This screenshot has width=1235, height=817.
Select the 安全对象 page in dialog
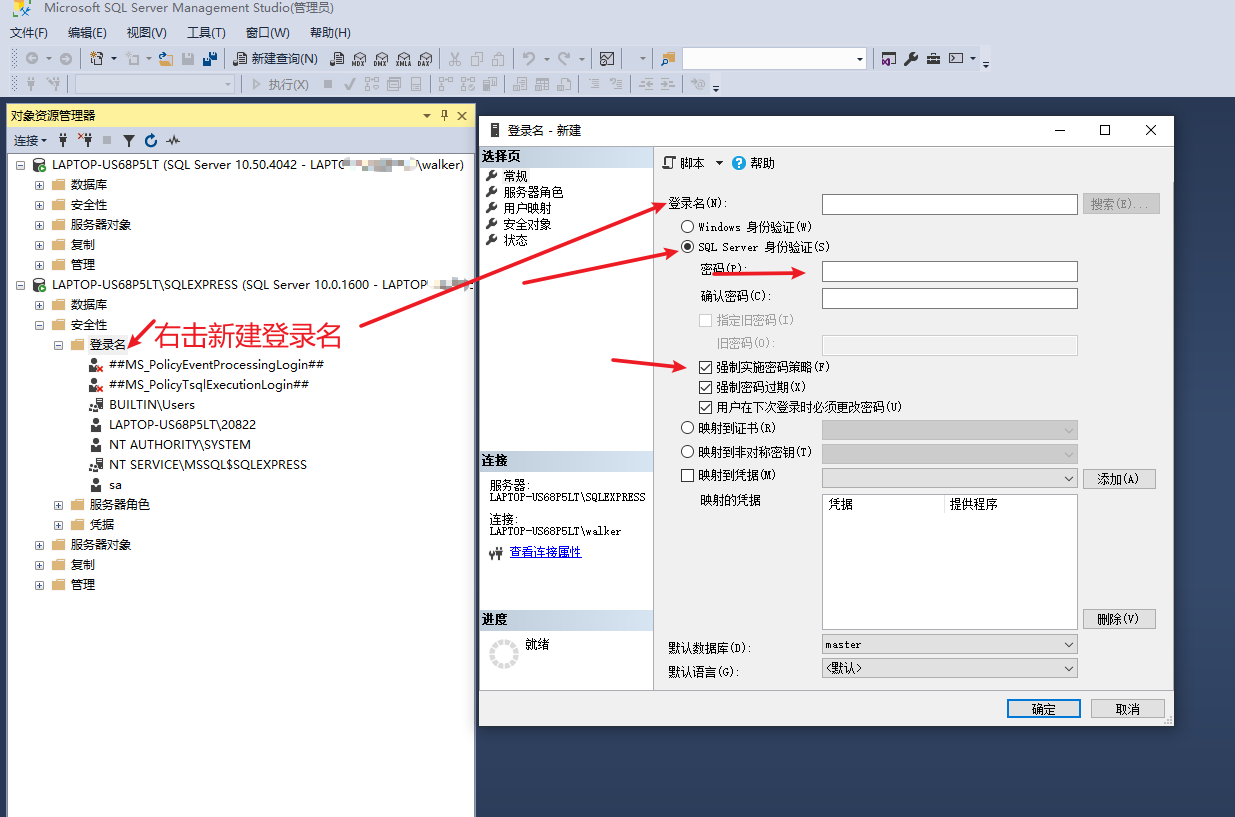(x=527, y=224)
